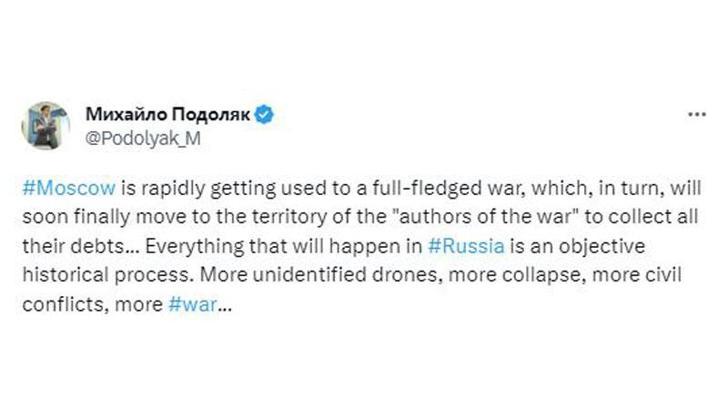Click the blue verified checkmark badge

point(264,114)
